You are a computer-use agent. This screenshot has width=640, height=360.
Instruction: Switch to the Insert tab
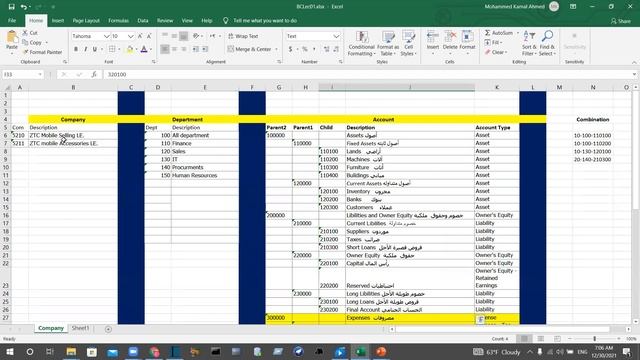pos(58,20)
